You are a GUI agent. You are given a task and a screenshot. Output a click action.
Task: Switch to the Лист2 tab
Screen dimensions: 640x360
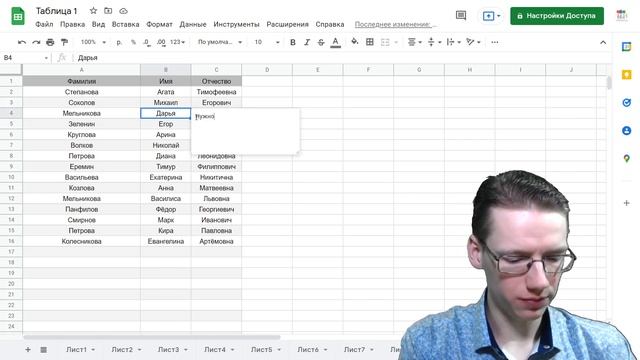pyautogui.click(x=122, y=349)
